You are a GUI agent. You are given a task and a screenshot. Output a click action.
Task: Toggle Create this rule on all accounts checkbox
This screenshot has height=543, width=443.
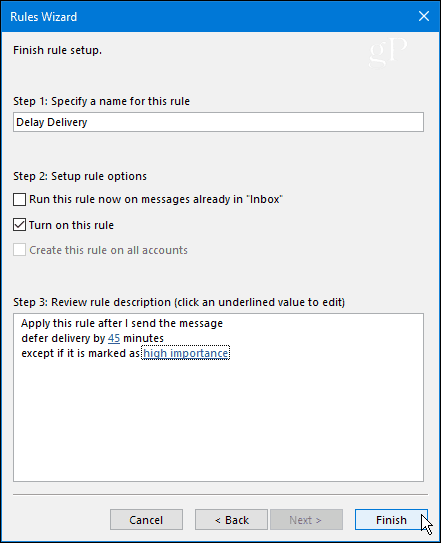(x=19, y=250)
